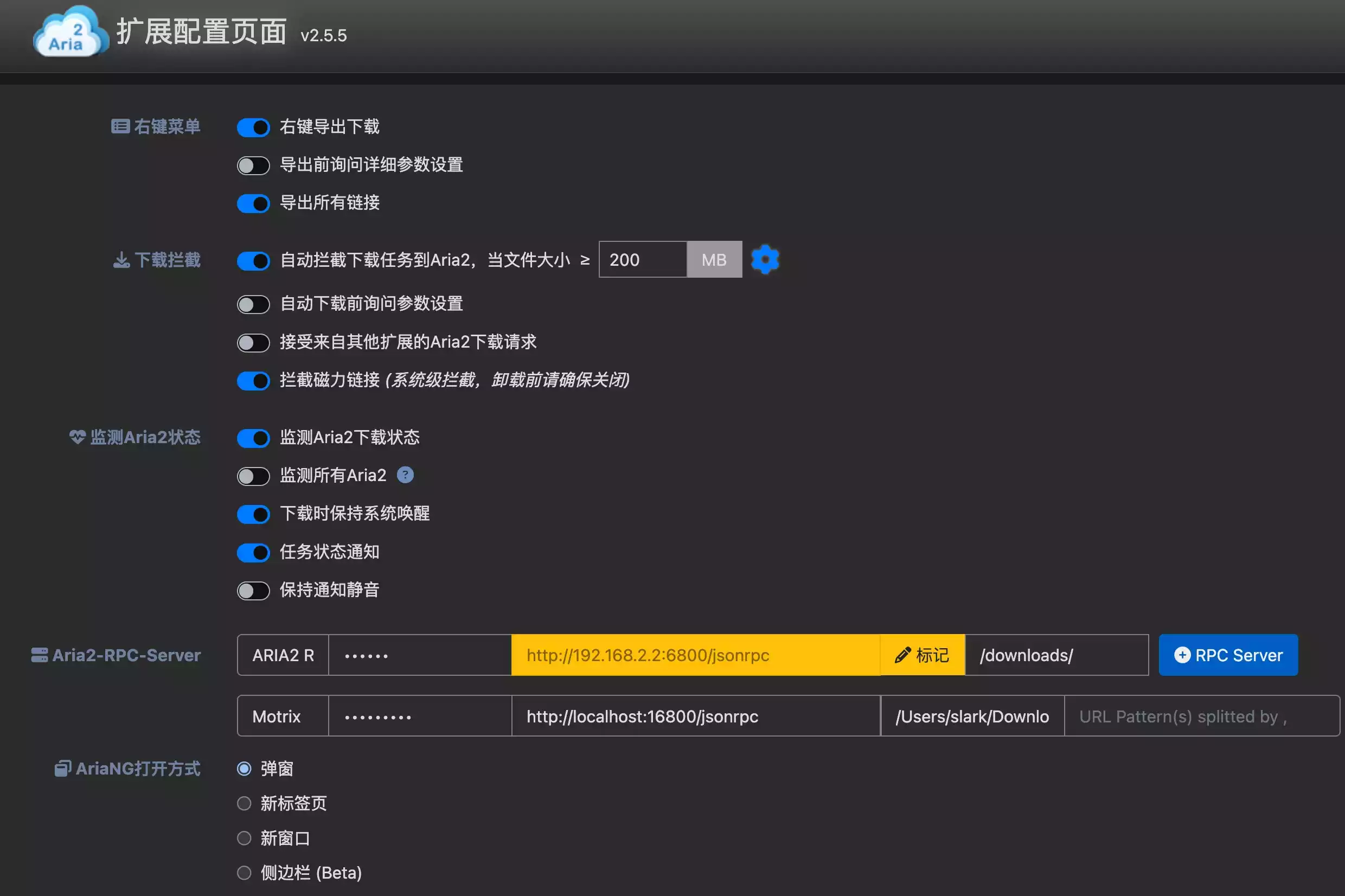Click the heartbeat icon by 监测Aria2状态

[x=77, y=437]
